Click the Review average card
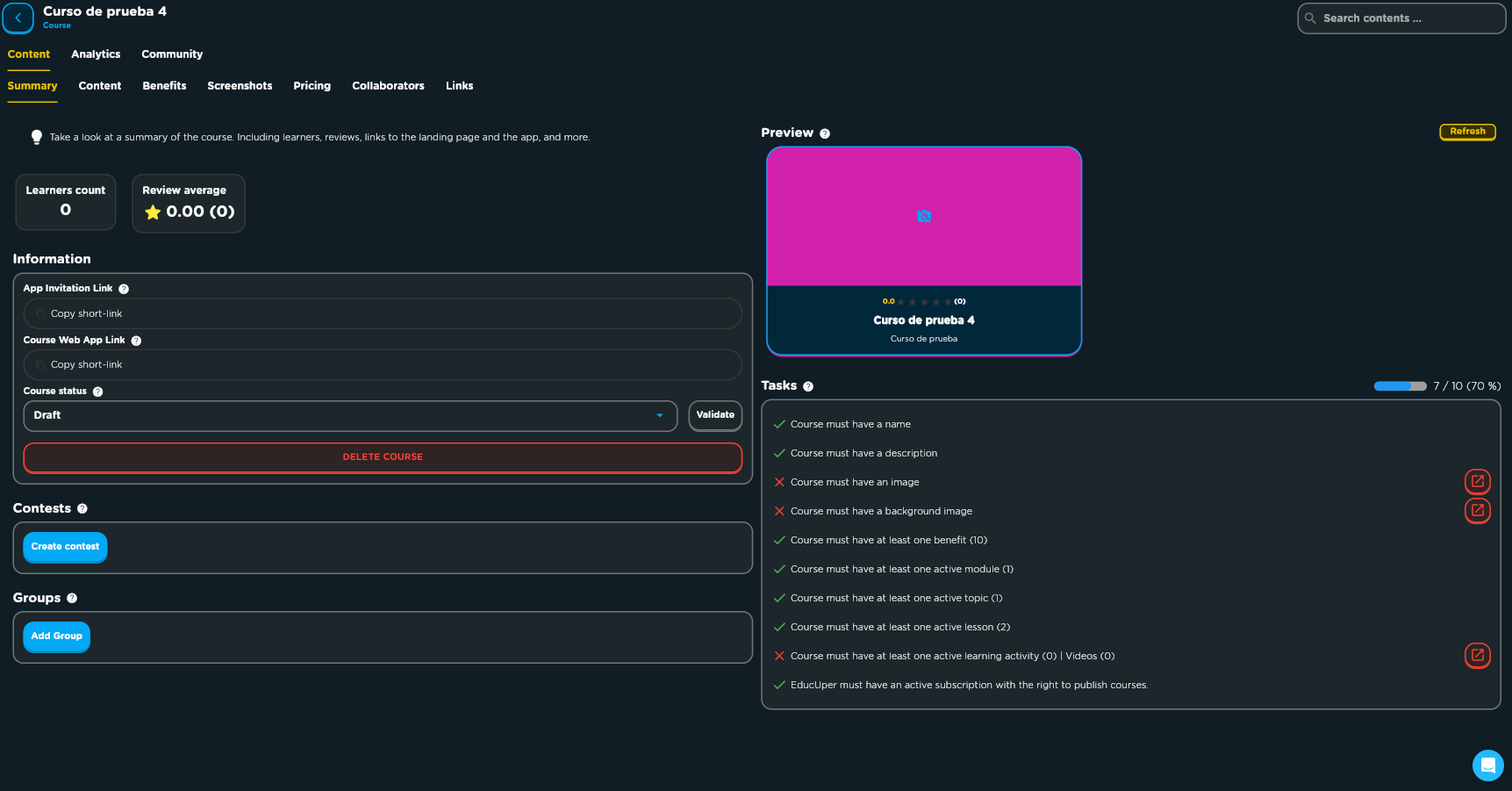Image resolution: width=1512 pixels, height=791 pixels. [x=189, y=203]
